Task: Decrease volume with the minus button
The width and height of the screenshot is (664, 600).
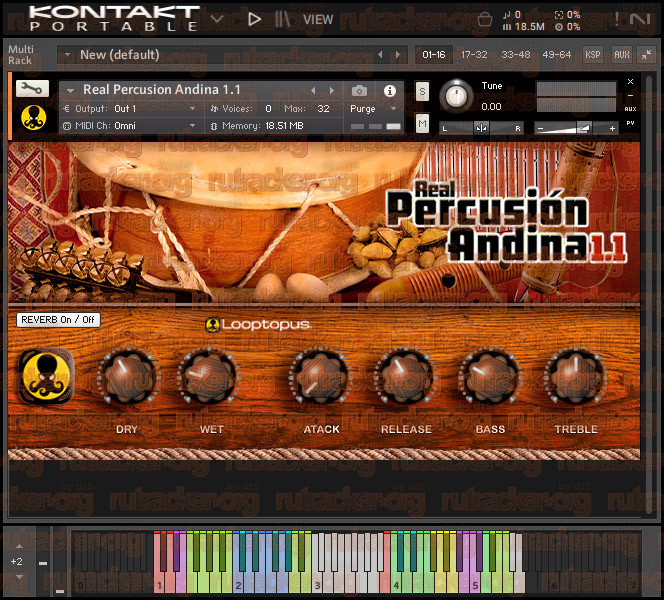Action: pyautogui.click(x=540, y=128)
